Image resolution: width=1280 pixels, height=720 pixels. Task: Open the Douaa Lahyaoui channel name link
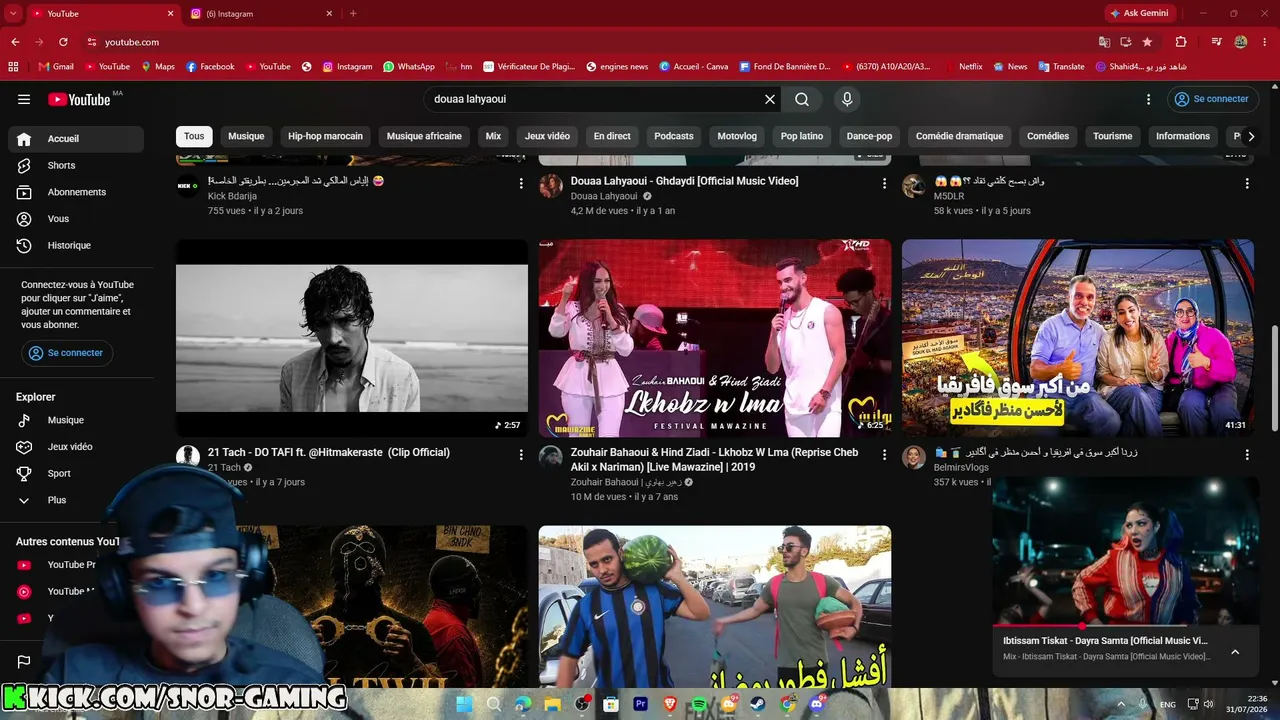604,196
